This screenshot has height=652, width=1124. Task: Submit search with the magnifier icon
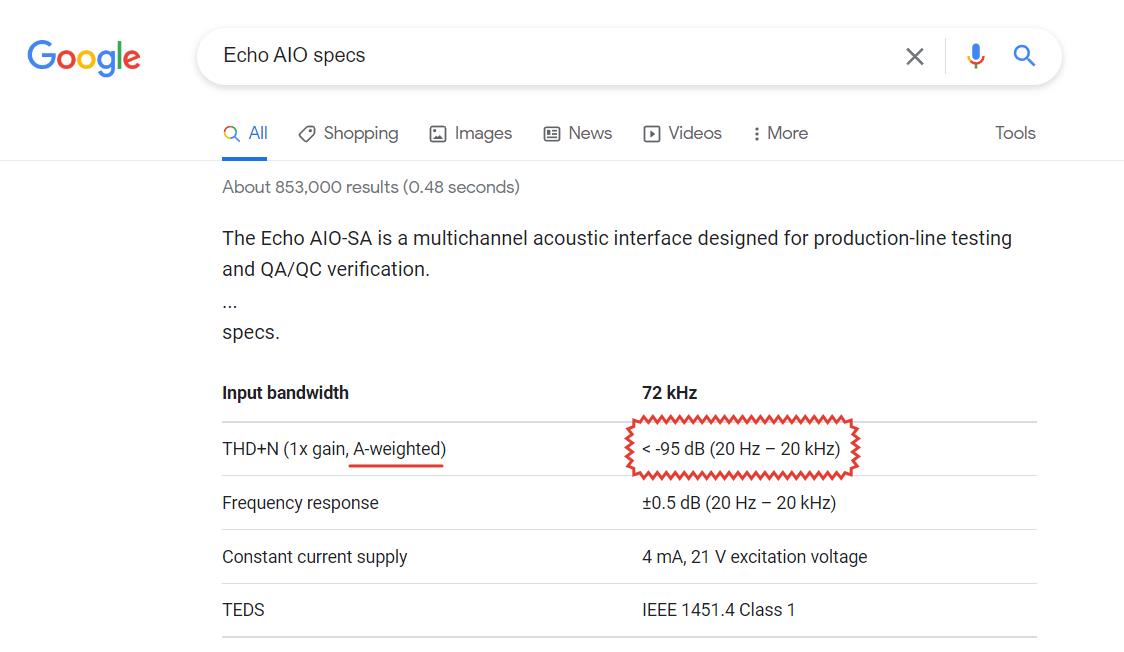1024,55
